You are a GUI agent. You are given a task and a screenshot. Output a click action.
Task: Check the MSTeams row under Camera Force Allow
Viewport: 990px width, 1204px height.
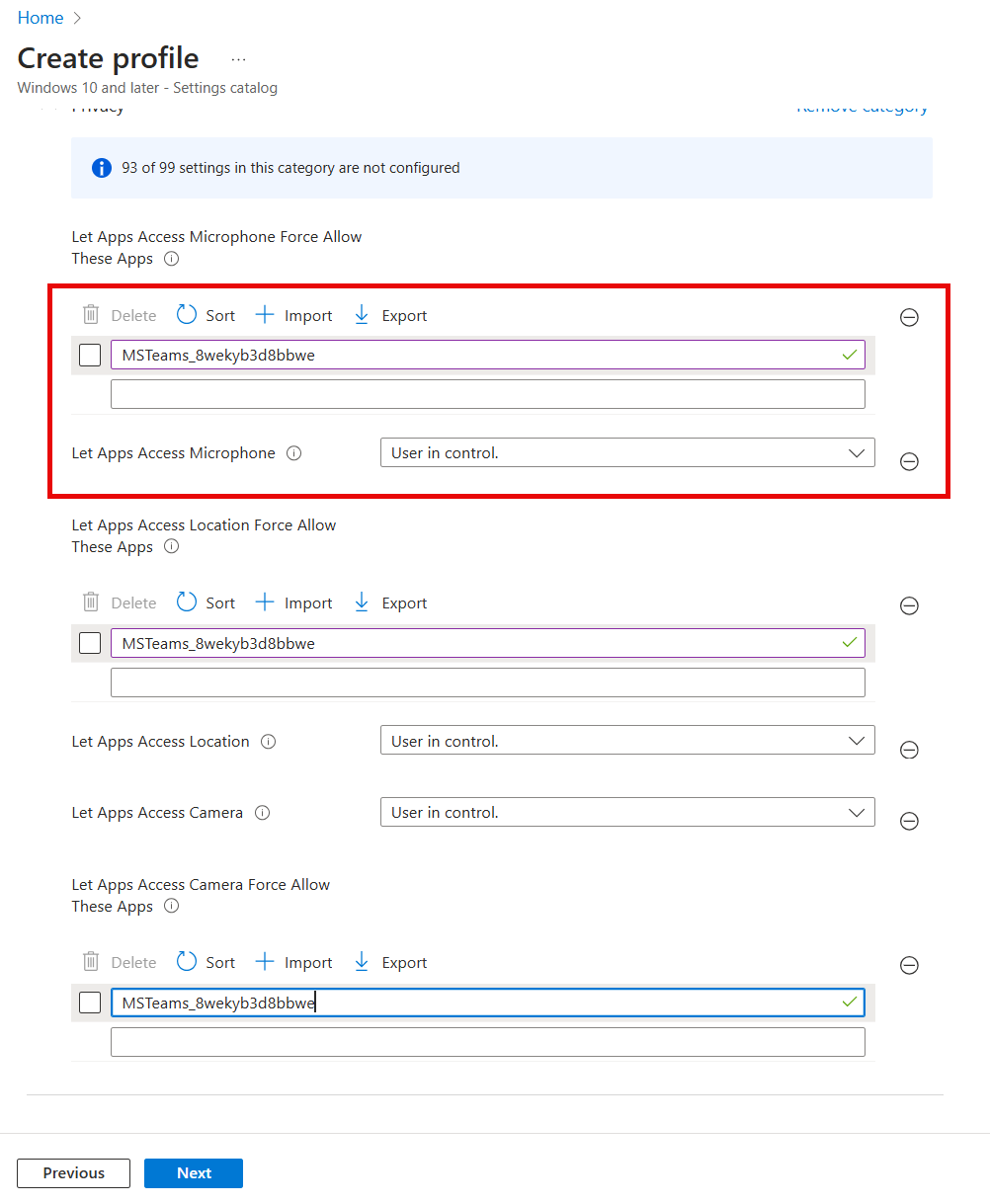click(x=90, y=1003)
